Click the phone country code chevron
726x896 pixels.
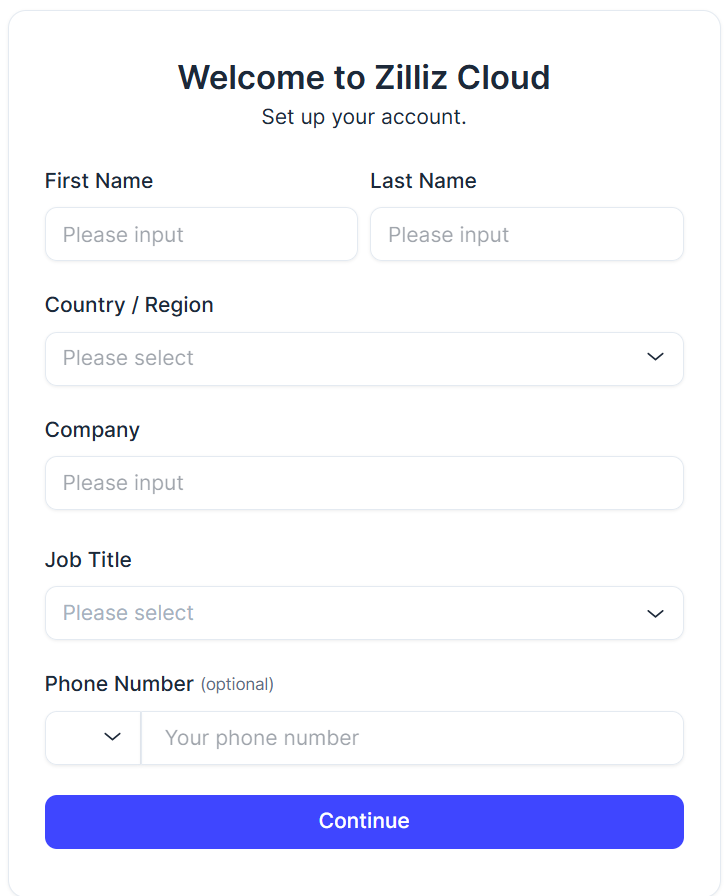click(113, 737)
